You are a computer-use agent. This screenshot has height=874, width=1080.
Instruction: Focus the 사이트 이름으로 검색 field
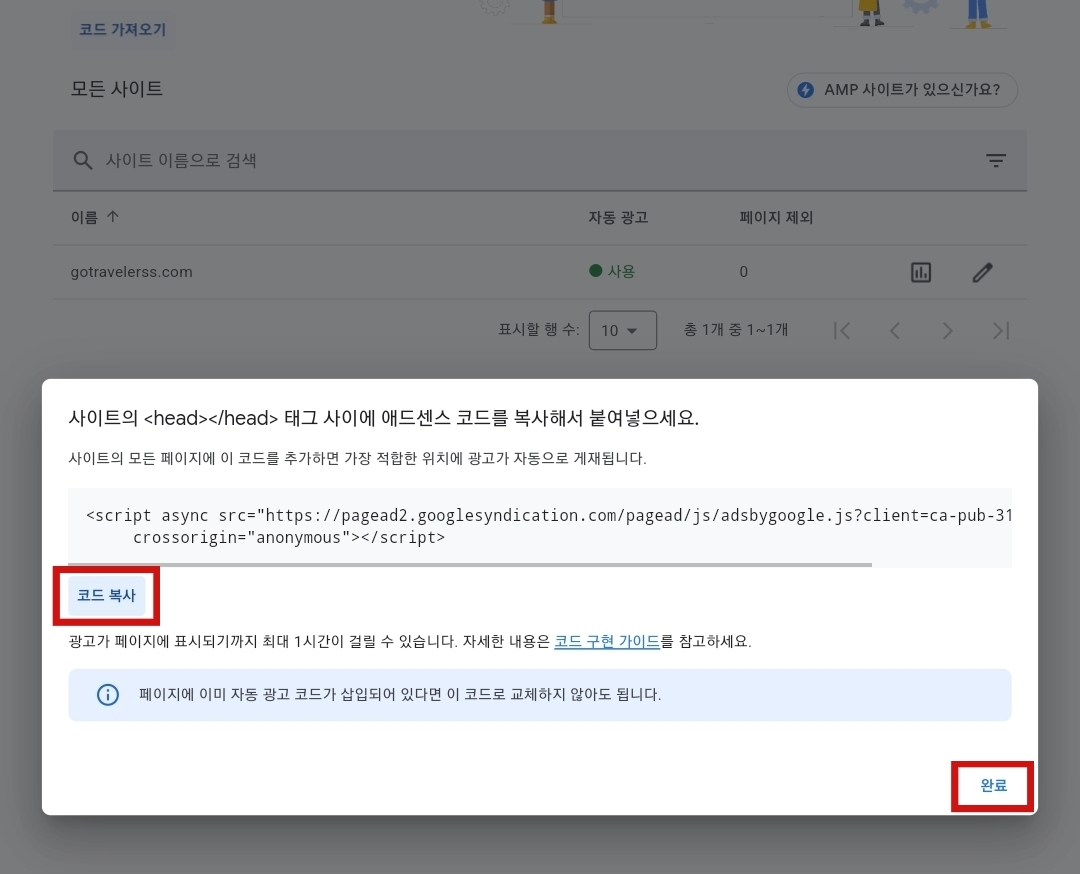(540, 160)
